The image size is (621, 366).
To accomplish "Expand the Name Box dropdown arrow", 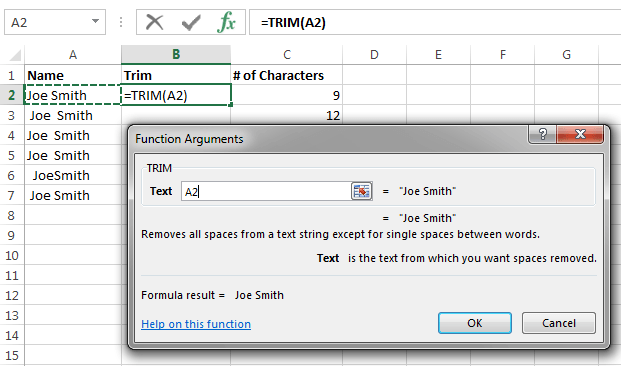I will pyautogui.click(x=95, y=21).
